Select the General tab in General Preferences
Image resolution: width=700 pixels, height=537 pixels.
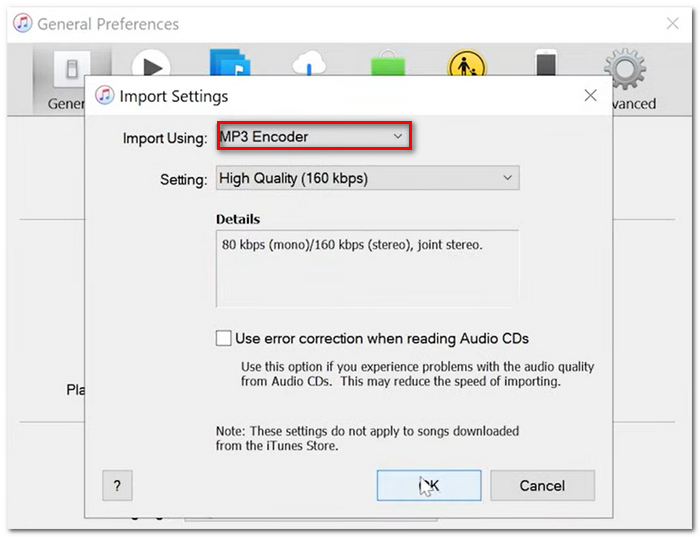pyautogui.click(x=71, y=69)
